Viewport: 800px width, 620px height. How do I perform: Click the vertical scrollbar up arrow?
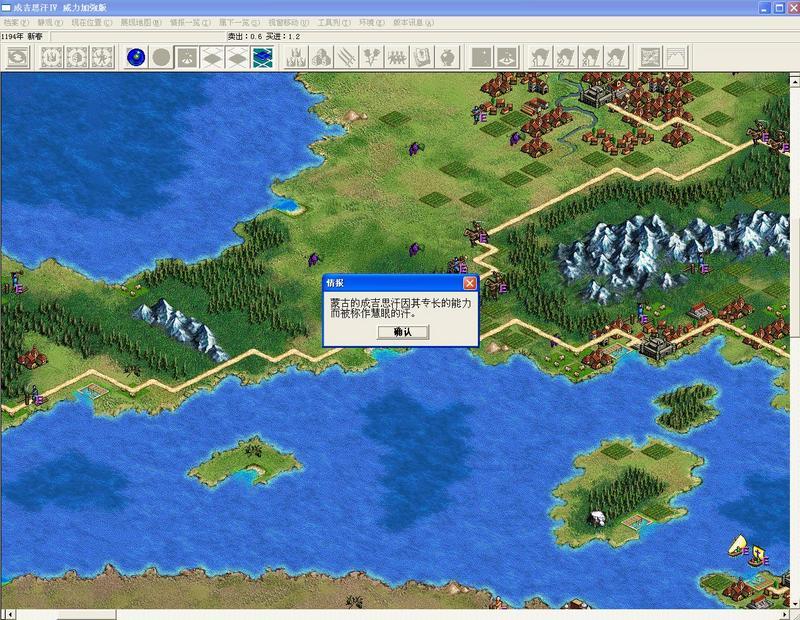[795, 80]
